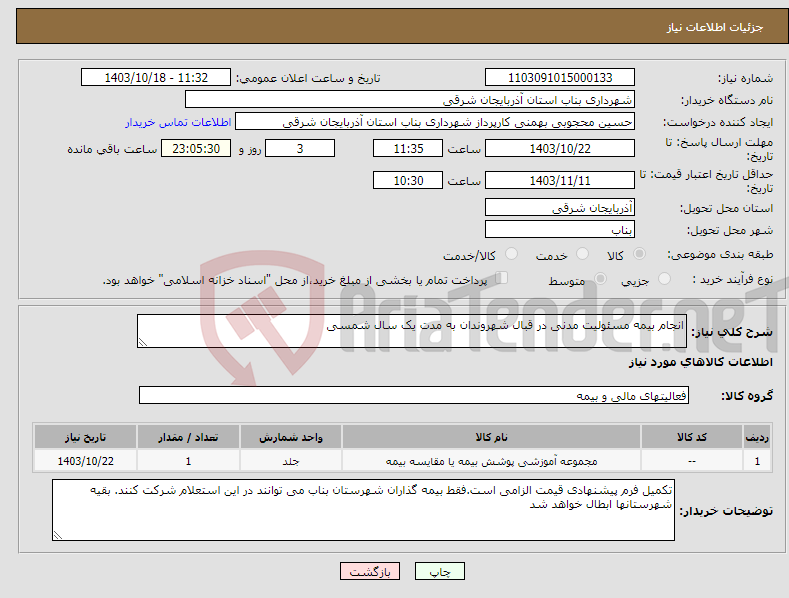Click the response deadline date 1403/10/22 field

(560, 148)
